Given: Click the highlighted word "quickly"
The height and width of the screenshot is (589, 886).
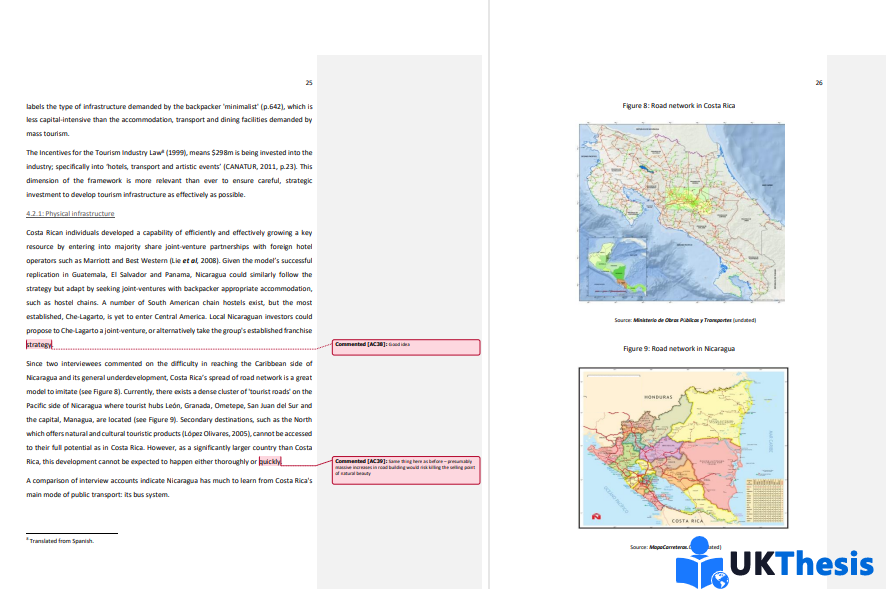Looking at the screenshot, I should point(270,461).
